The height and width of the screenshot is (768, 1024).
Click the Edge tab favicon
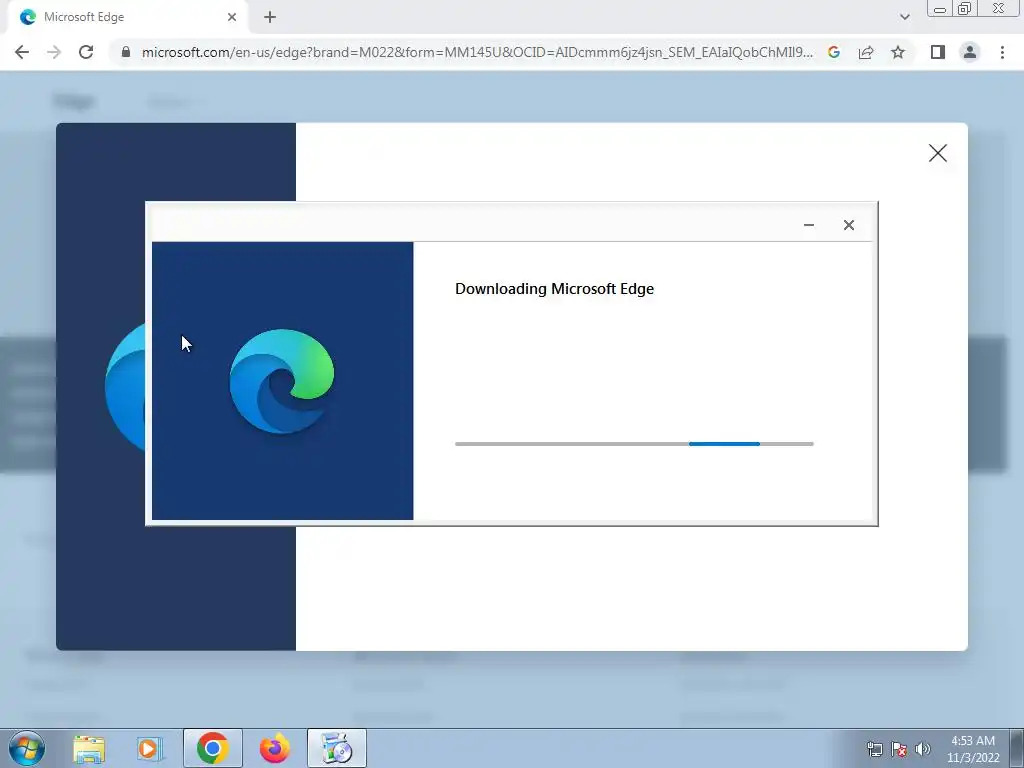coord(27,17)
